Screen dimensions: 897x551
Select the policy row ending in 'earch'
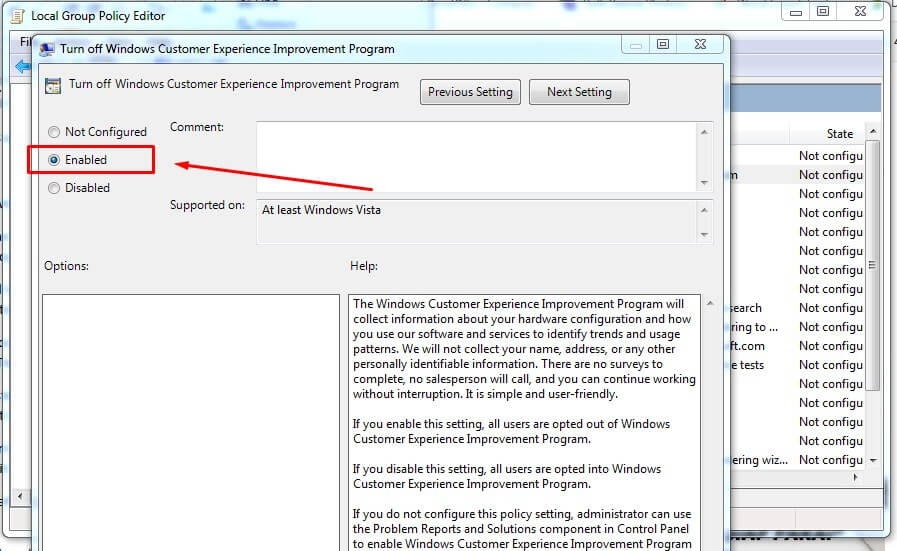797,308
